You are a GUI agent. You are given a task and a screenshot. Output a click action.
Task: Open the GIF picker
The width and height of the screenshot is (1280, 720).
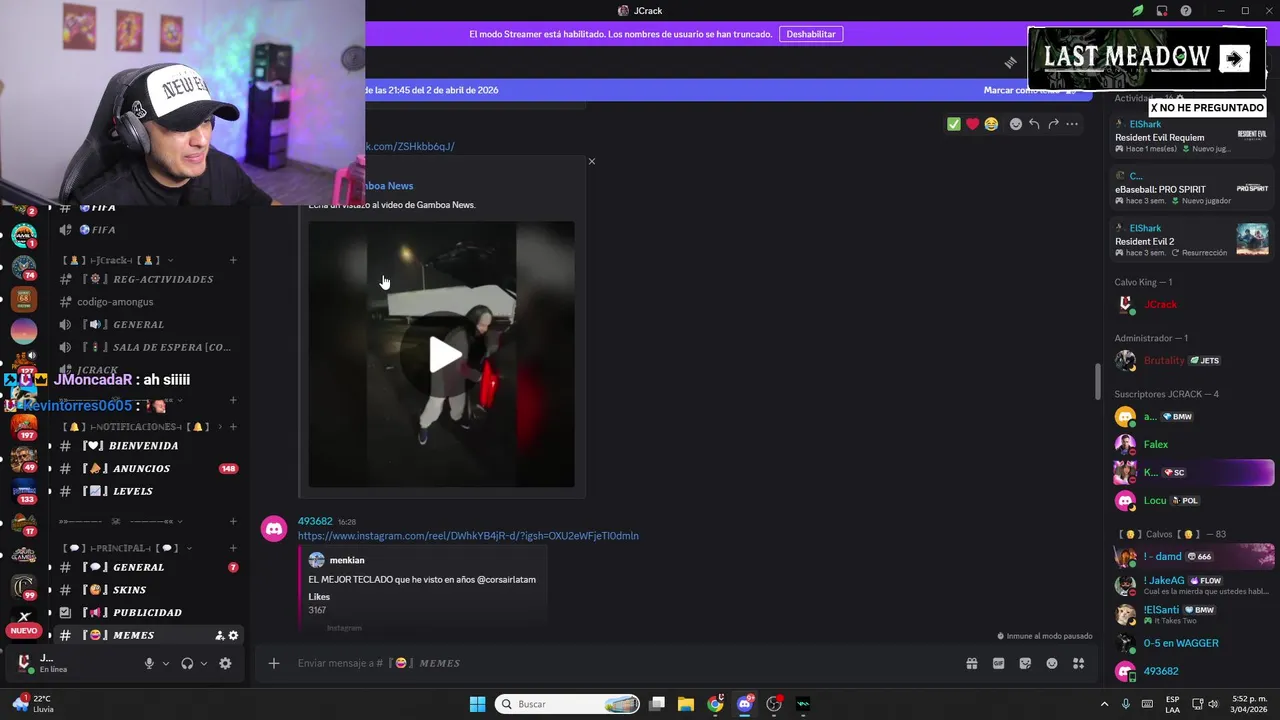coord(998,663)
